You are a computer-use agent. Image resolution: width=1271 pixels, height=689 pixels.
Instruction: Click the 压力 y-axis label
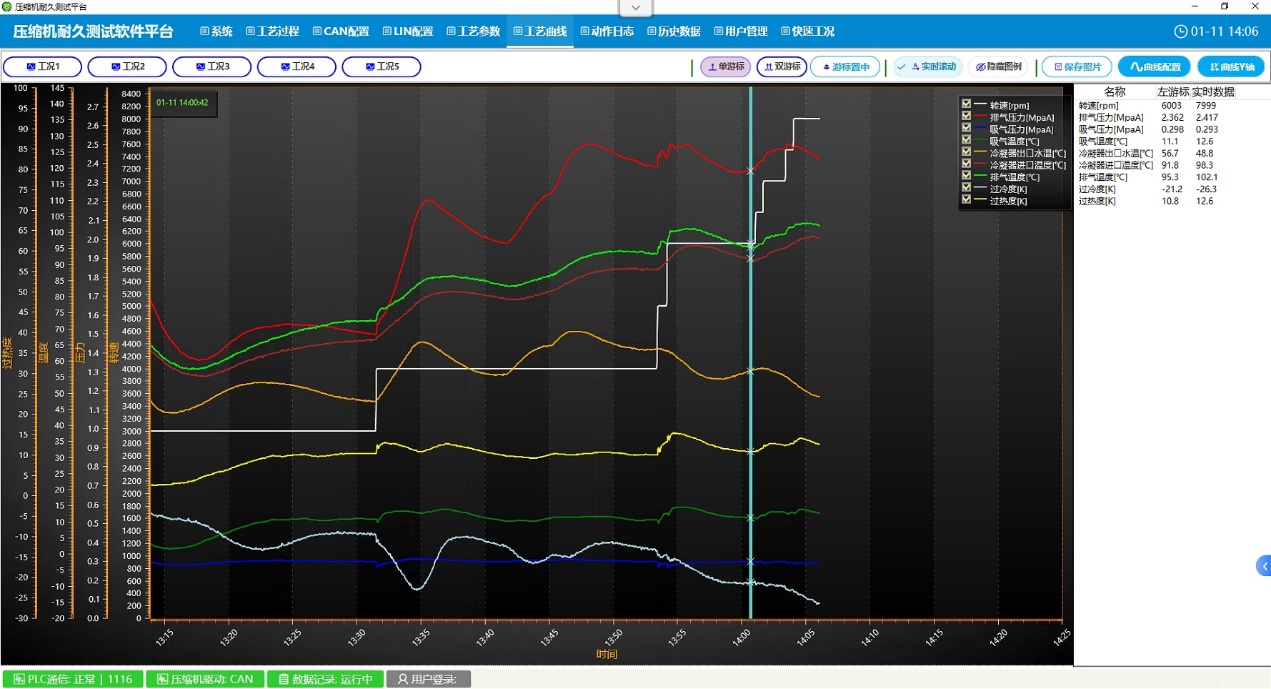[x=80, y=352]
